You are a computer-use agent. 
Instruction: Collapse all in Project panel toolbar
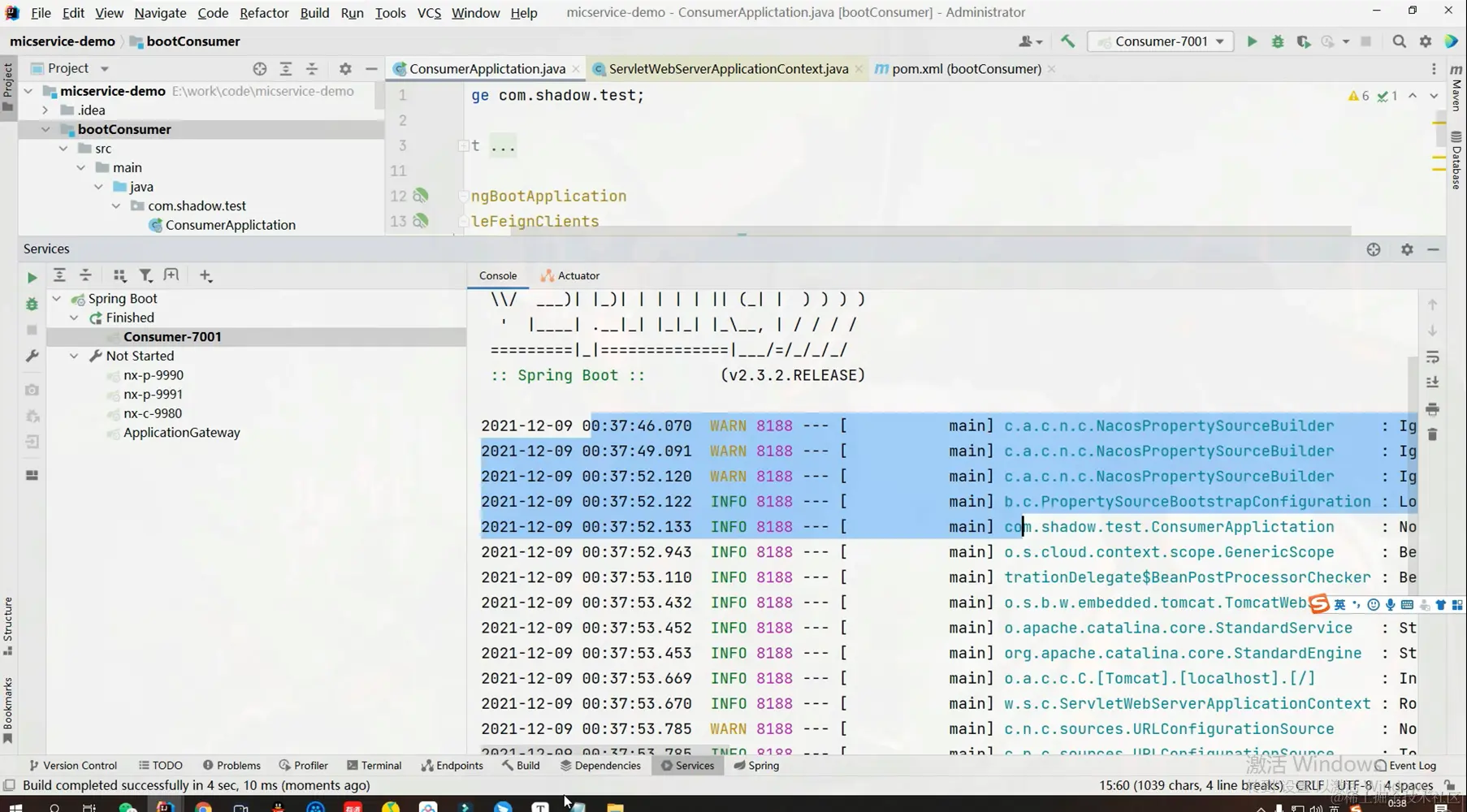click(312, 69)
